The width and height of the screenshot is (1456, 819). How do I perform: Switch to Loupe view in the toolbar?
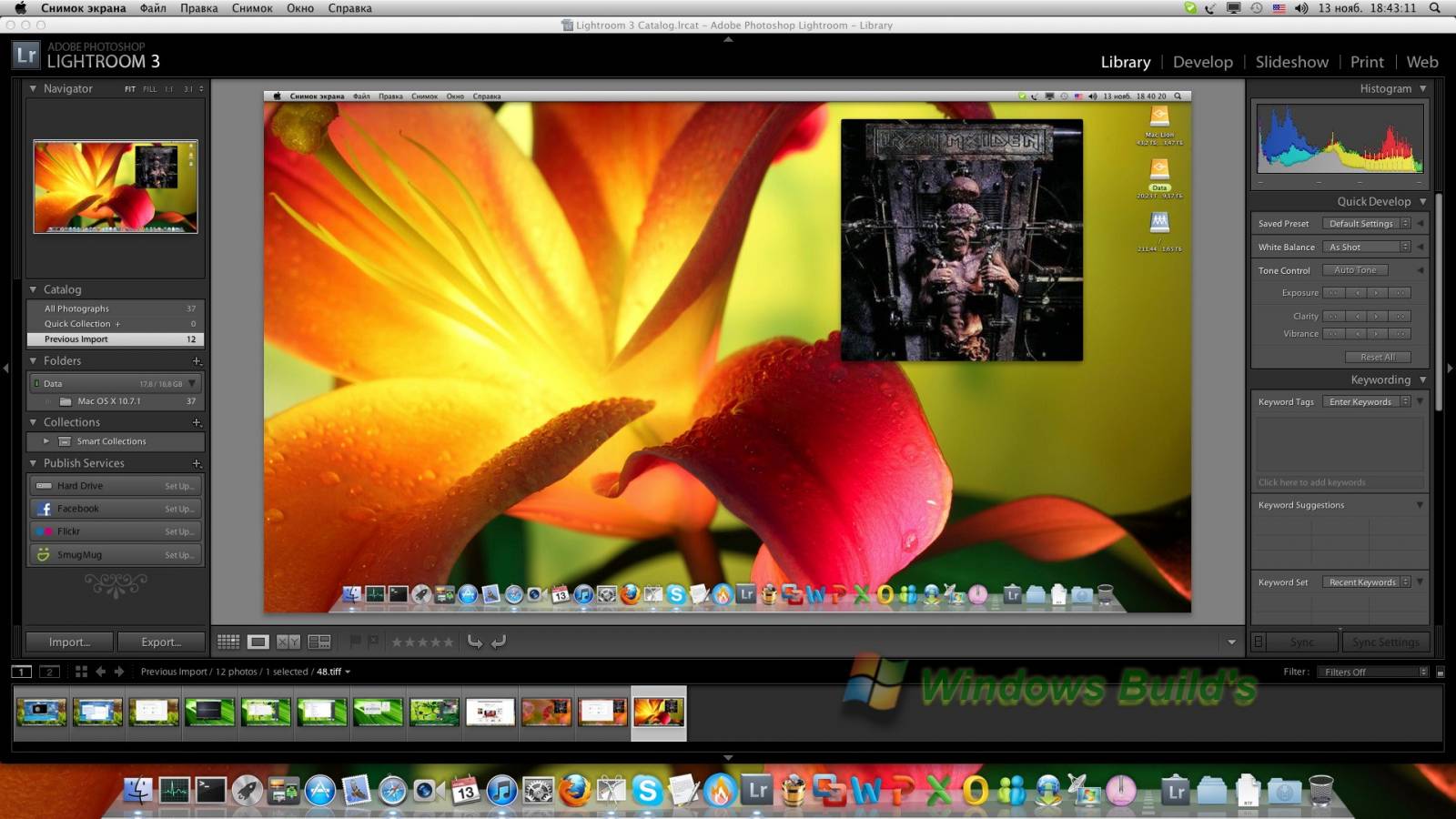258,642
